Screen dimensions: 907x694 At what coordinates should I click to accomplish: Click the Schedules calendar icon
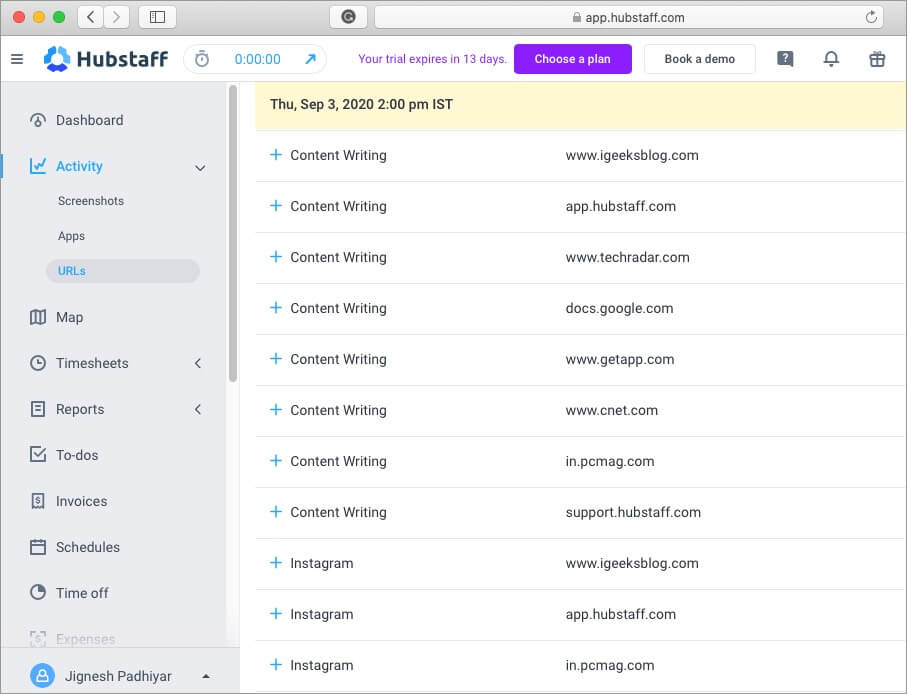38,547
